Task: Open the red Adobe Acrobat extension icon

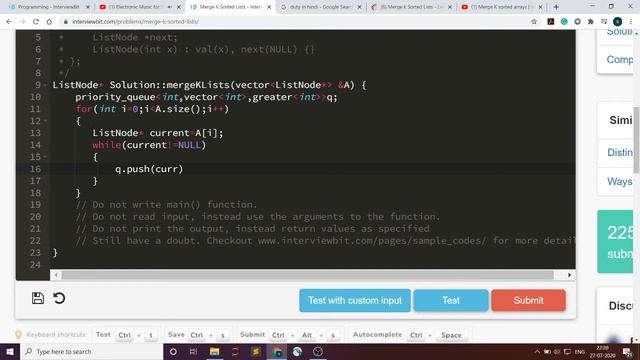Action: [551, 22]
